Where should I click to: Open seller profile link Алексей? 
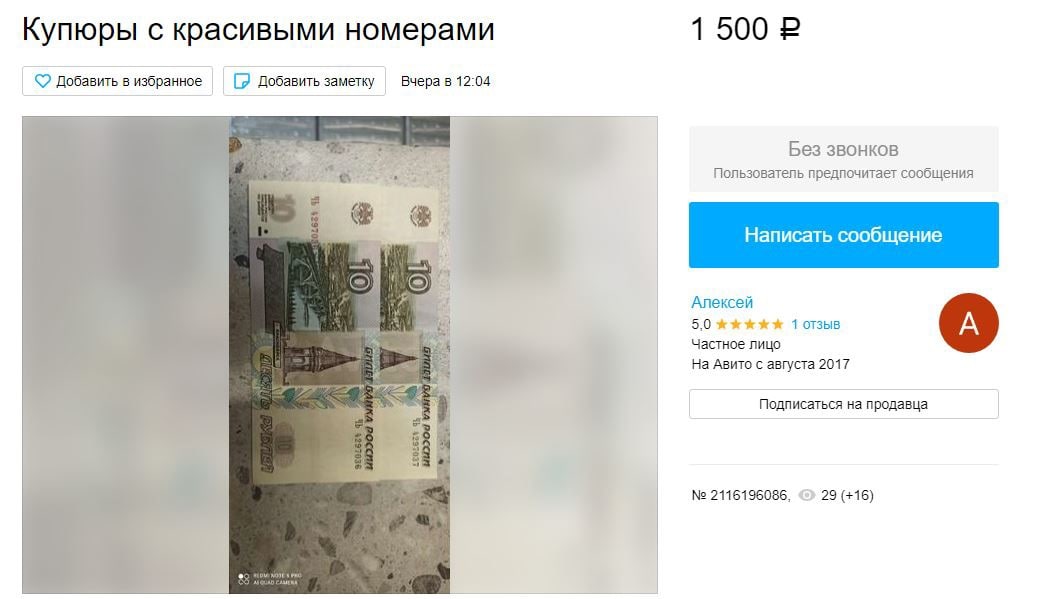click(722, 302)
